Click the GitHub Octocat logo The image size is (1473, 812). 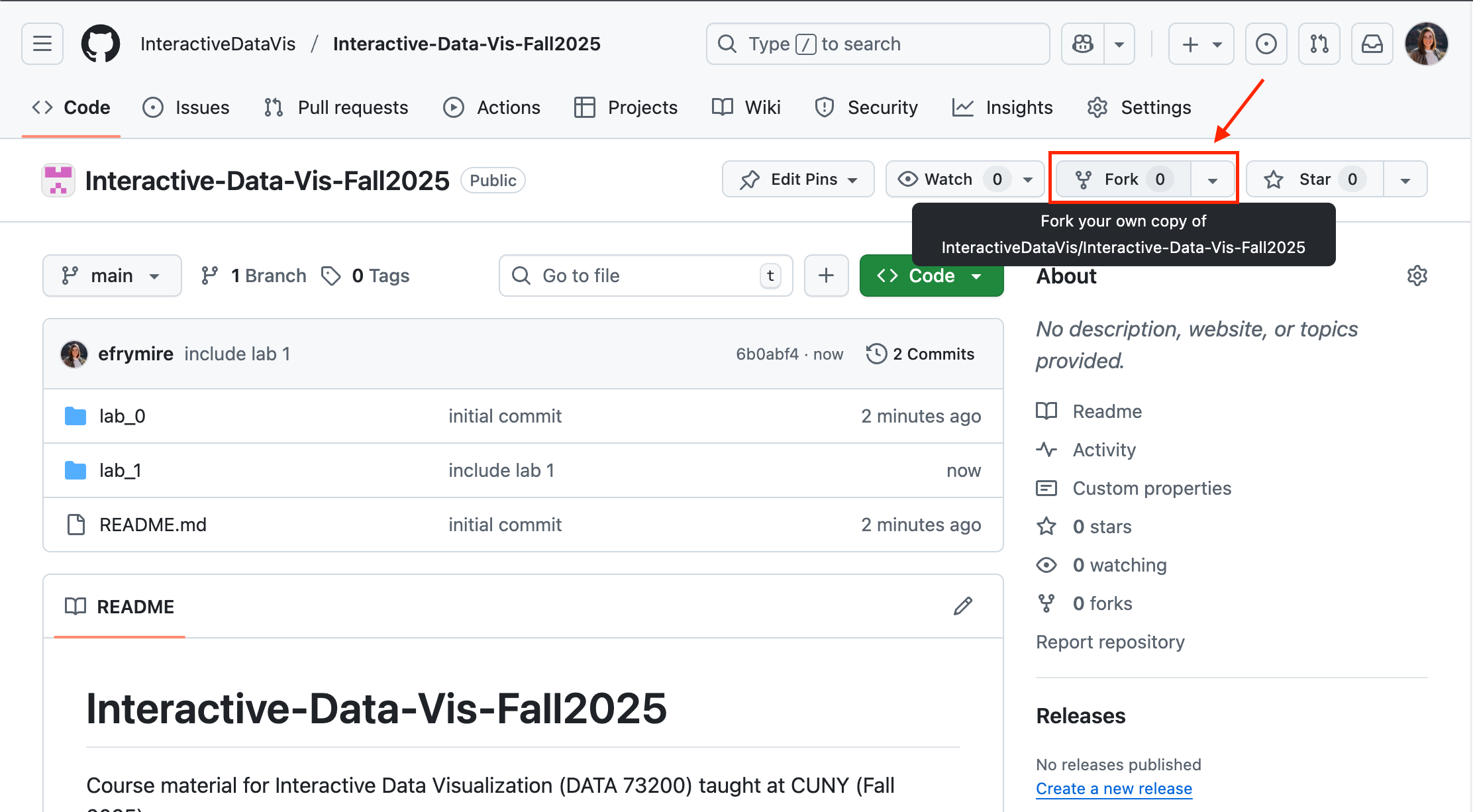pos(101,44)
